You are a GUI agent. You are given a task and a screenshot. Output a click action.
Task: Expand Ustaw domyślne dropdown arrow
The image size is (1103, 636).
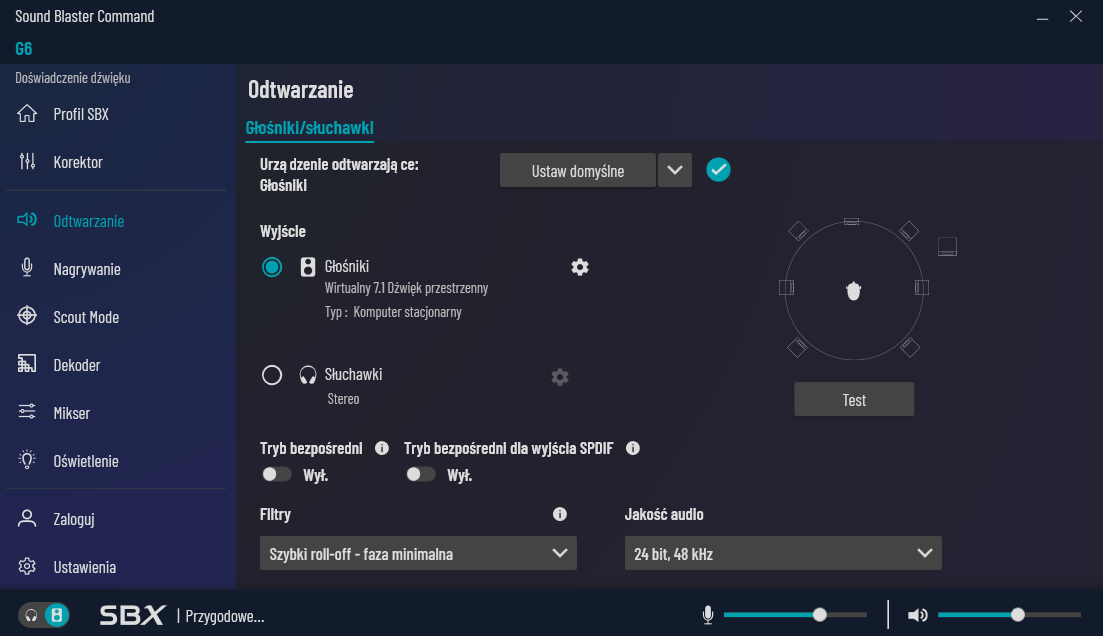point(675,170)
